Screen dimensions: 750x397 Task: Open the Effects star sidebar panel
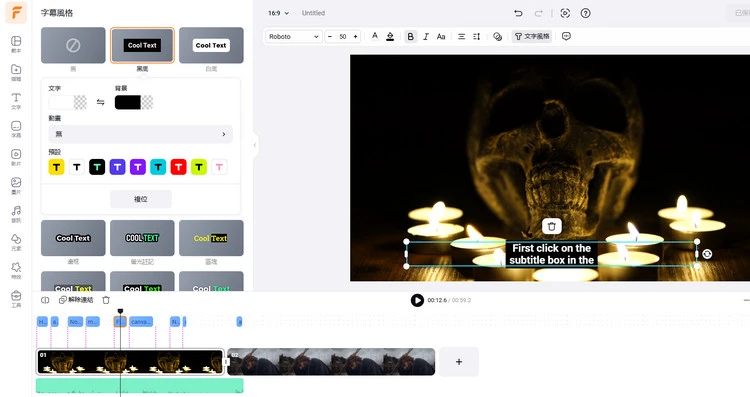point(16,270)
